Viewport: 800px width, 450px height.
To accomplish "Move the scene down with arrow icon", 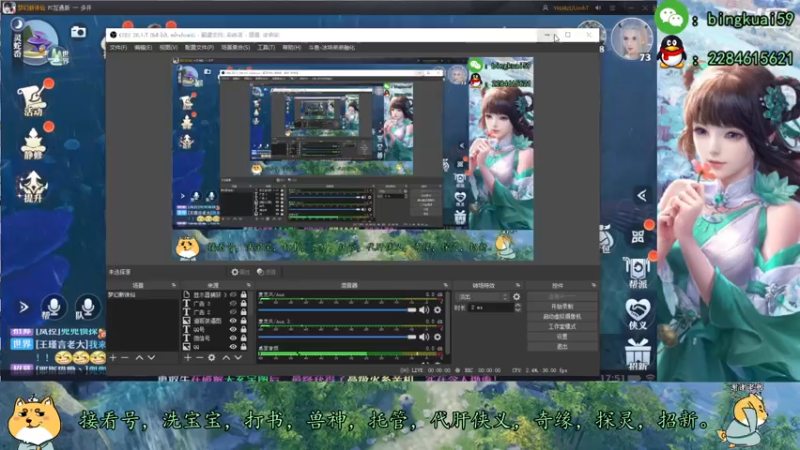I will 152,358.
